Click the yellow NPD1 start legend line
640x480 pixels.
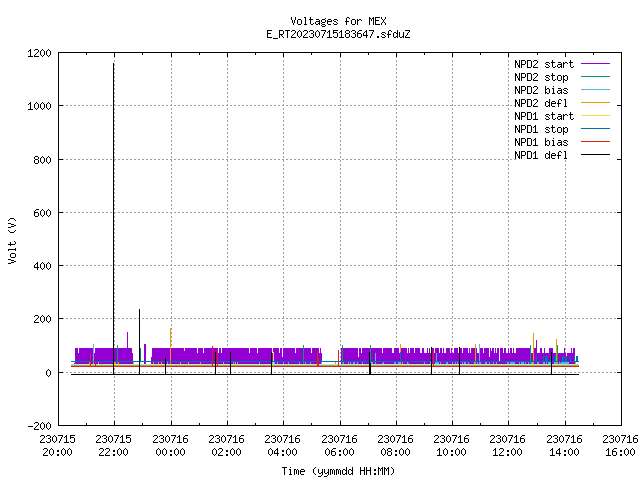click(x=595, y=116)
